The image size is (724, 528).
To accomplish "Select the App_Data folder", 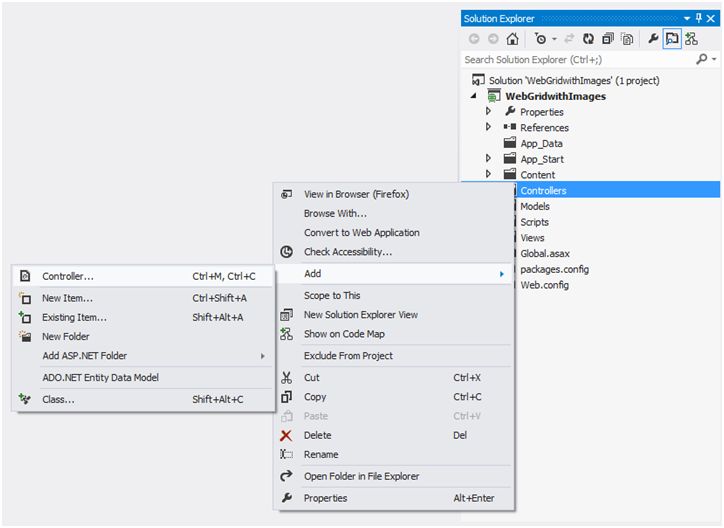I will (x=541, y=144).
